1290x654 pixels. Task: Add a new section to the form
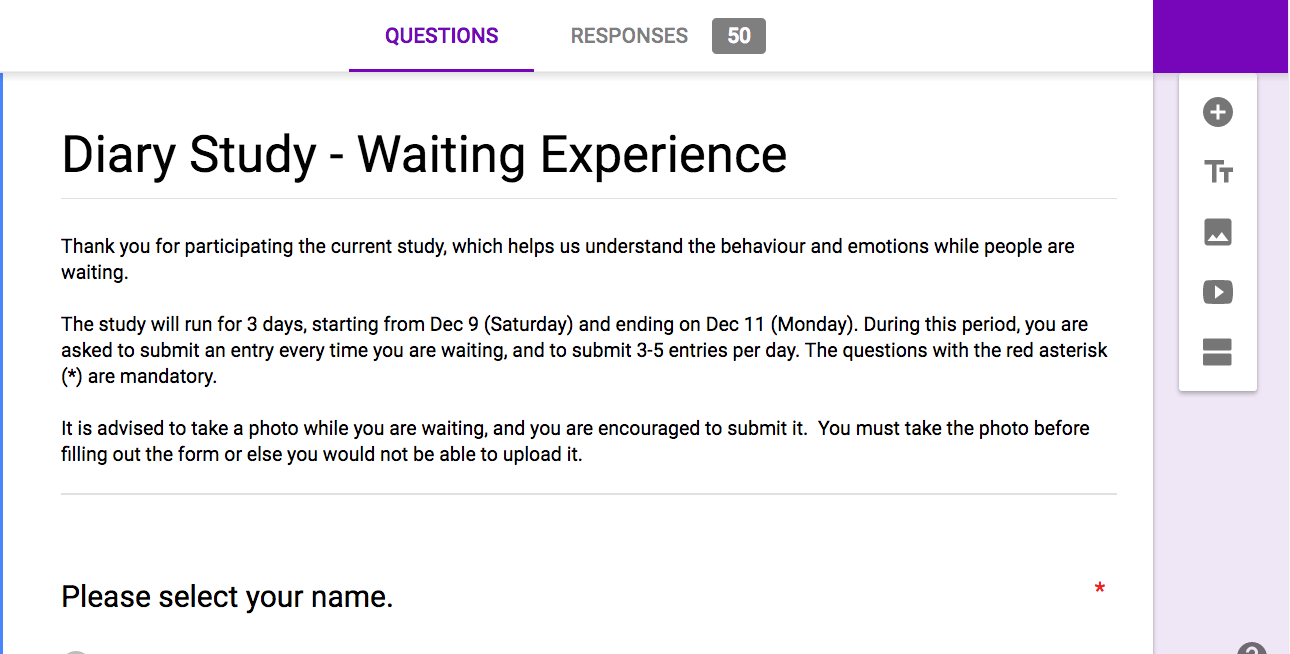(x=1217, y=352)
